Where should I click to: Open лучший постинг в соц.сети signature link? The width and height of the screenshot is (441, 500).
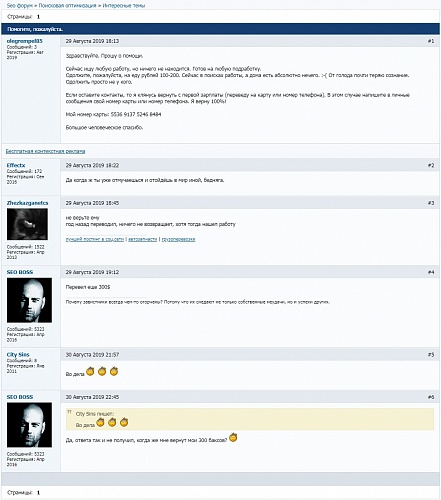[x=95, y=239]
